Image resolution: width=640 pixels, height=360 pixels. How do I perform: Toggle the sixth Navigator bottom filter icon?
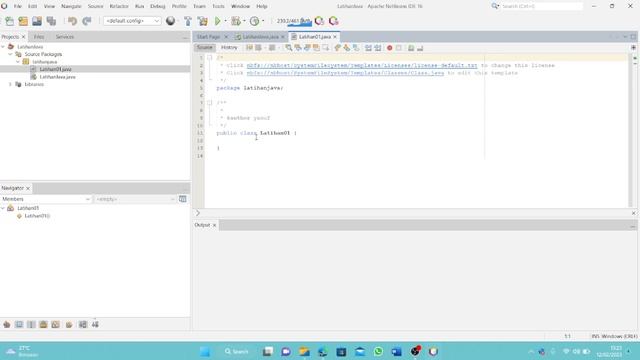click(x=69, y=324)
